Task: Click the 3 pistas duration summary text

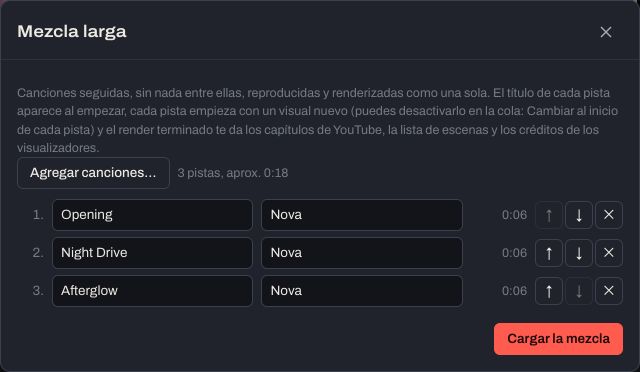Action: (233, 173)
